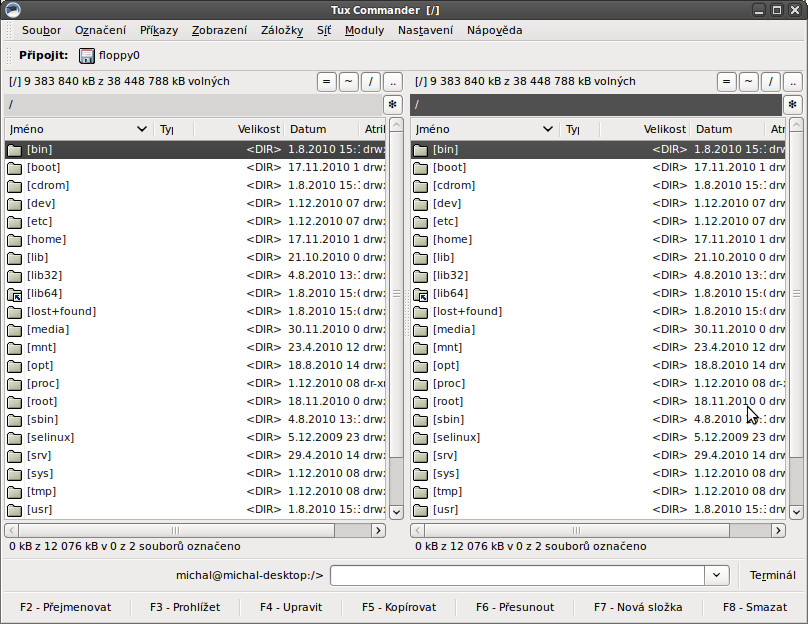Click F3 - Prohlížet button
Image resolution: width=808 pixels, height=624 pixels.
click(x=185, y=607)
